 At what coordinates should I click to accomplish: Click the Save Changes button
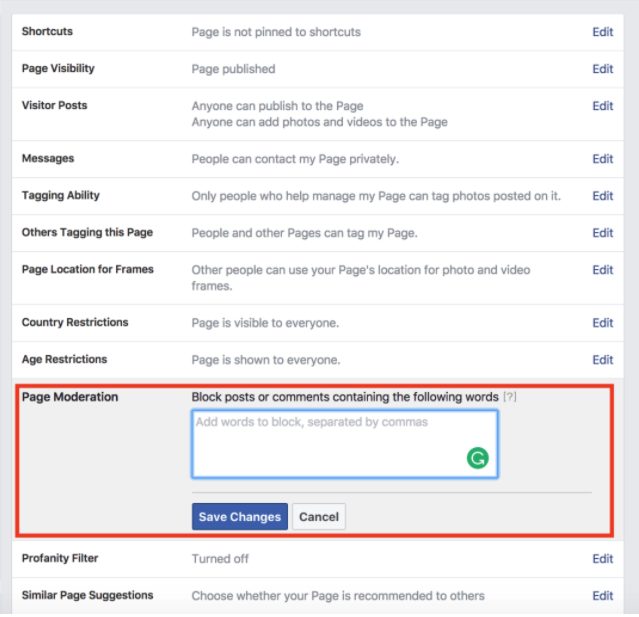239,517
